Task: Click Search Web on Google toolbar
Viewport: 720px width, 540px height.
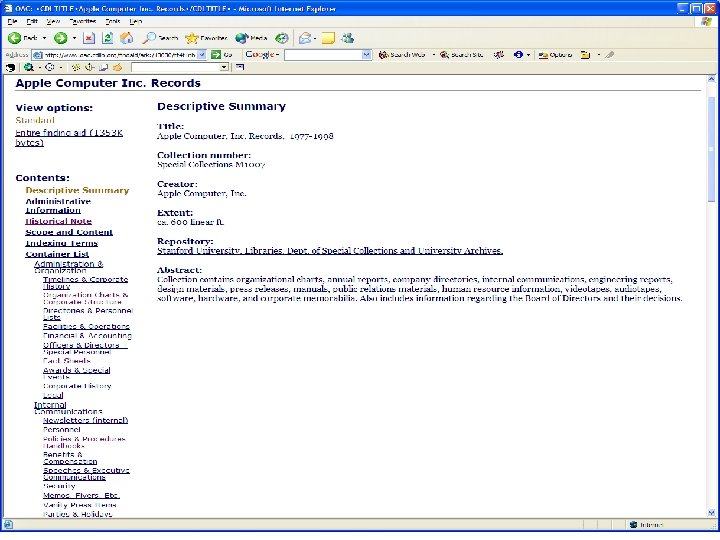Action: point(402,55)
